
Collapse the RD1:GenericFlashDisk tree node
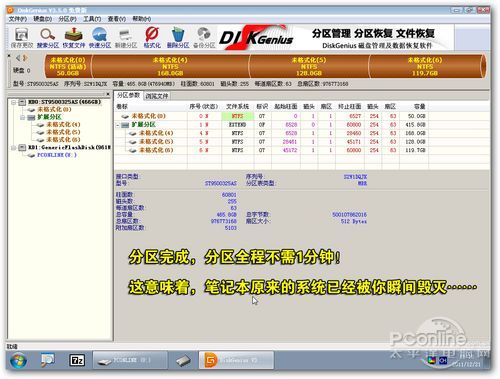click(x=14, y=147)
